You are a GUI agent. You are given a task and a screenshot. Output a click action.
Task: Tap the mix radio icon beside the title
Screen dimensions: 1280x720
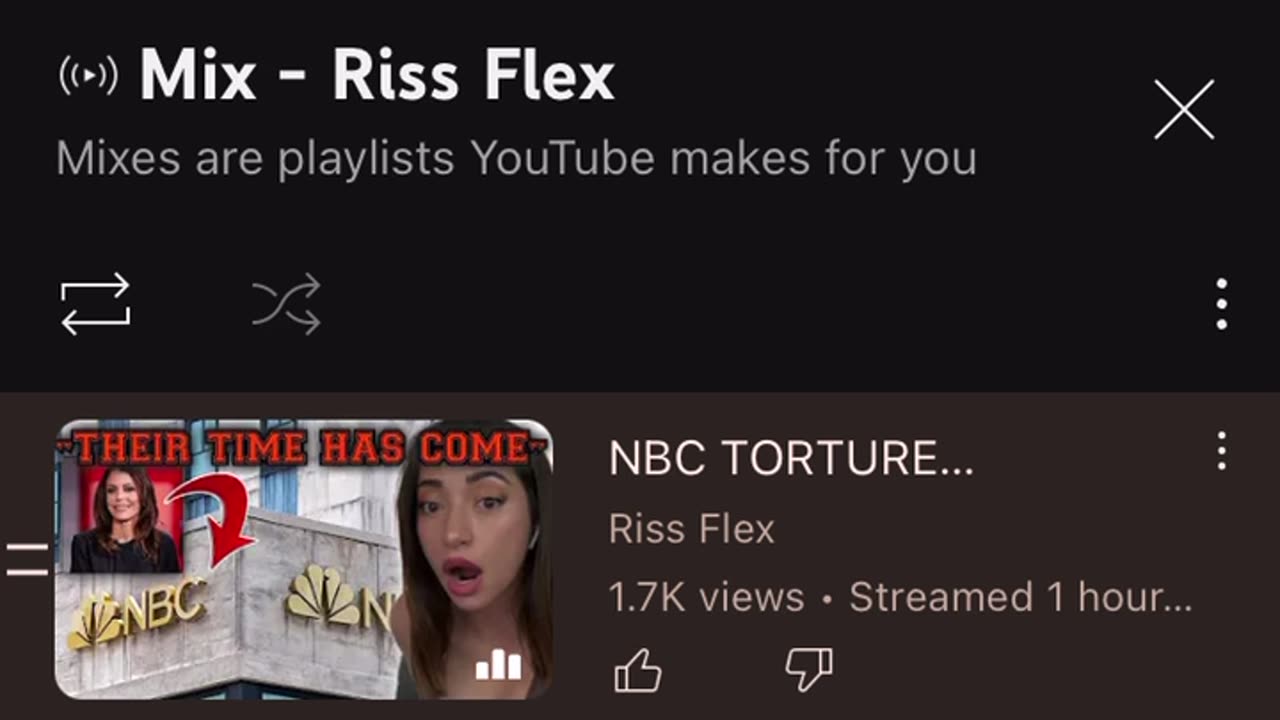click(x=88, y=76)
